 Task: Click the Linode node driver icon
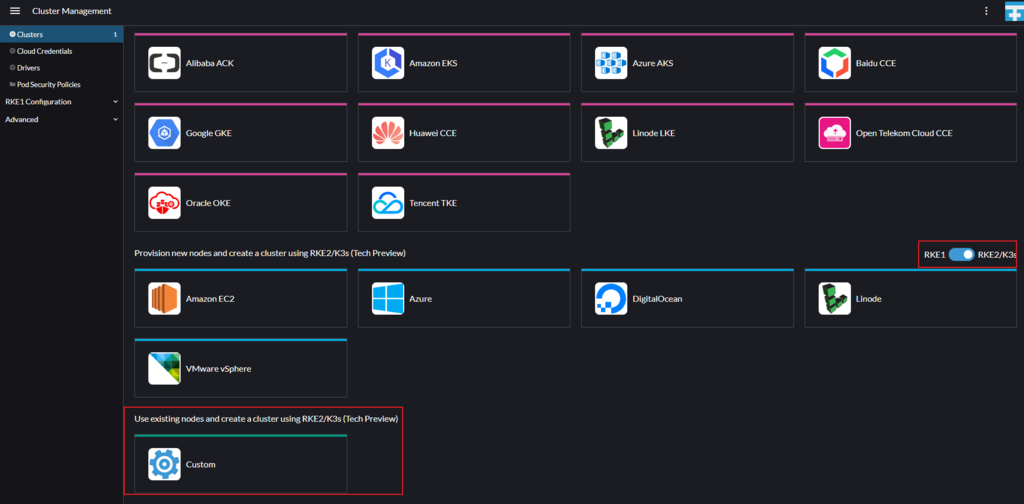coord(835,299)
